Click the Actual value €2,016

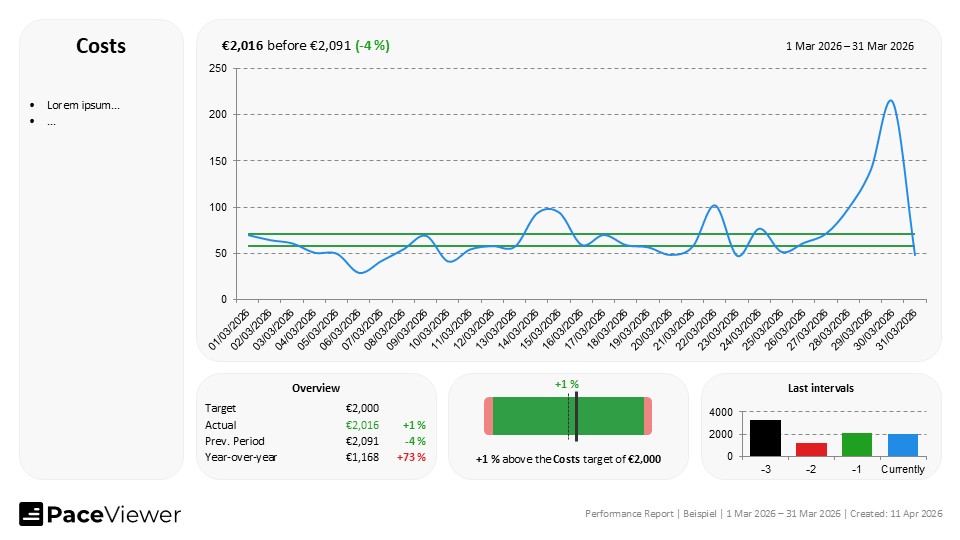coord(362,425)
